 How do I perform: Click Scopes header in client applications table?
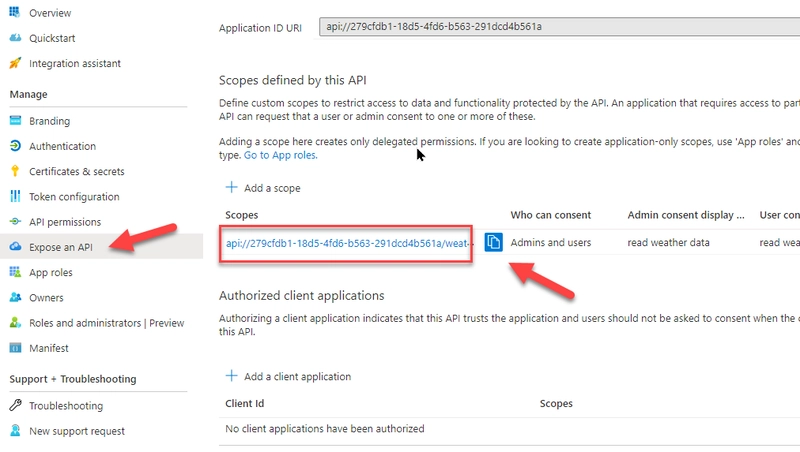(556, 404)
